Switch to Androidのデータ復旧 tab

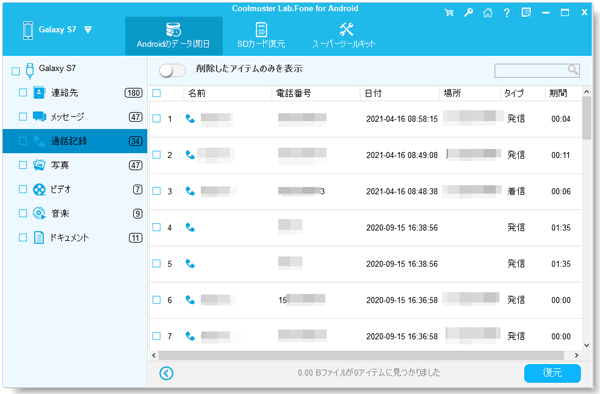pos(173,36)
